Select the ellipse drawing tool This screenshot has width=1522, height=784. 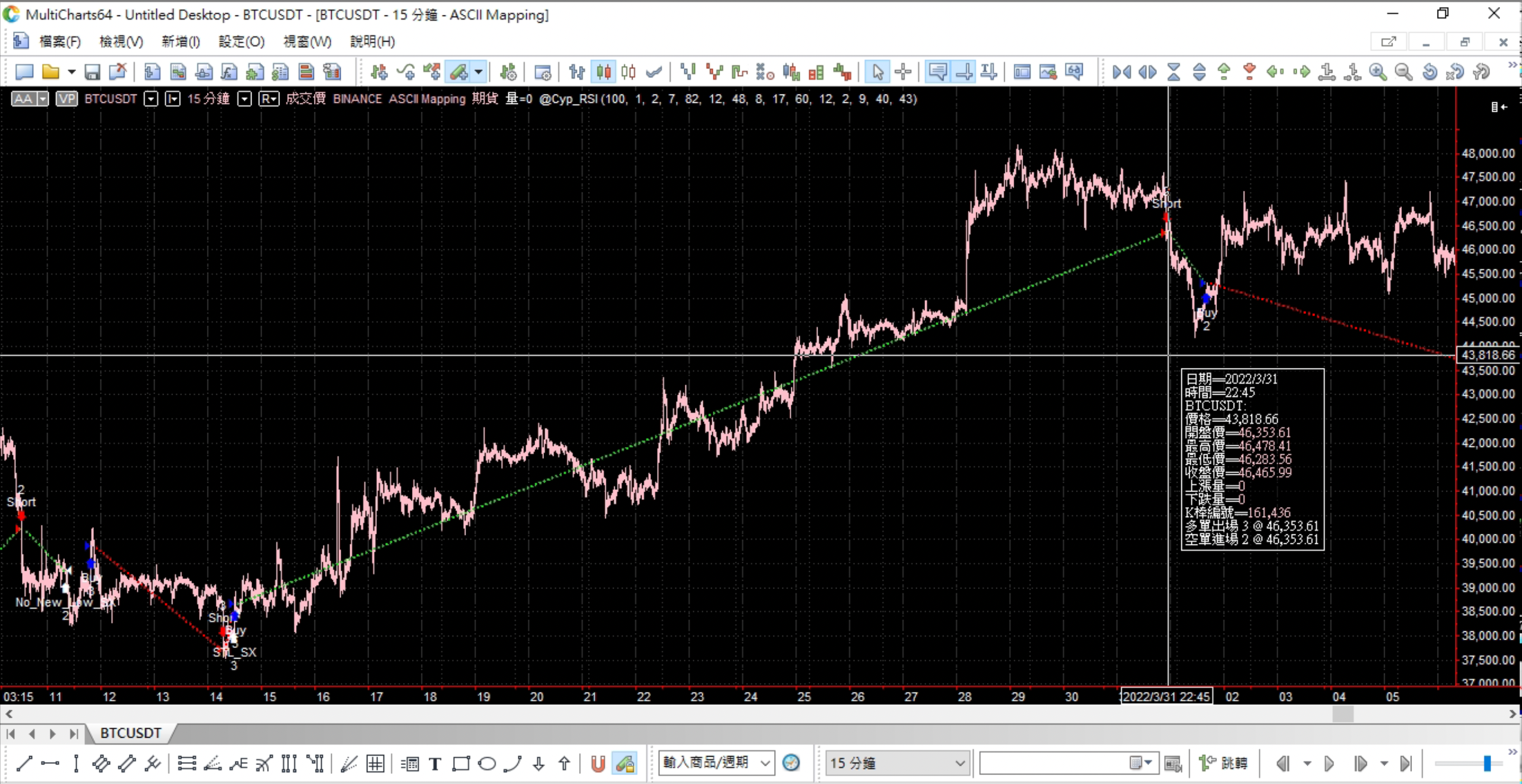(x=487, y=764)
